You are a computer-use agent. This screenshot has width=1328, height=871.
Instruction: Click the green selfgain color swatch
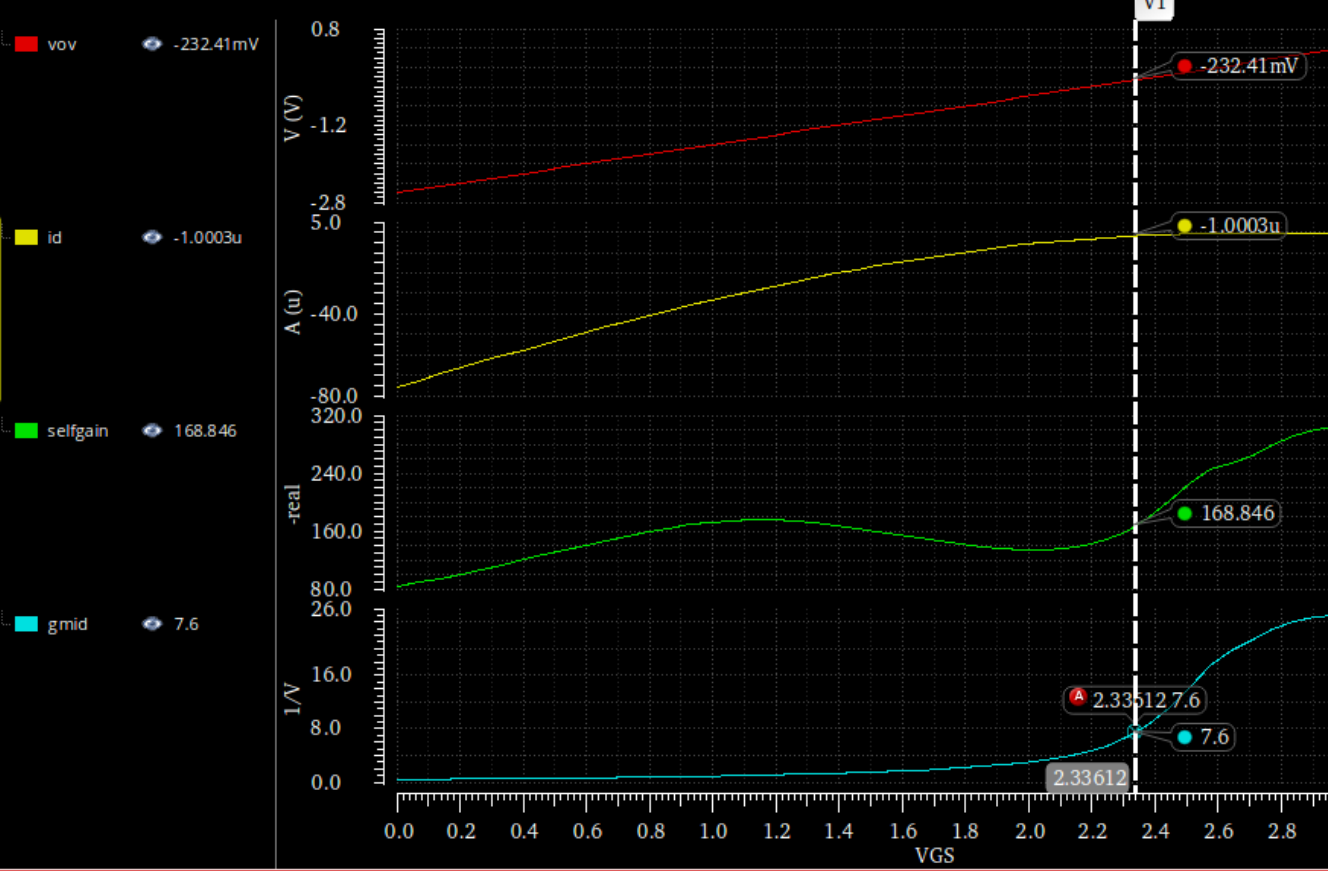27,431
